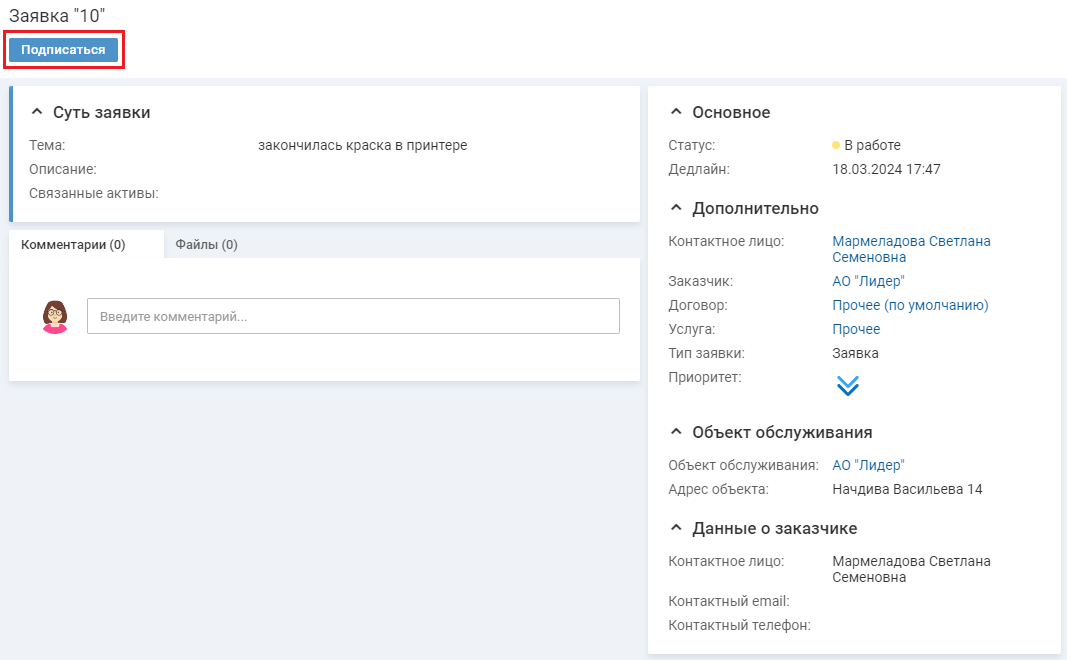The width and height of the screenshot is (1067, 660).
Task: Switch to the Комментарии (0) tab
Action: (73, 244)
